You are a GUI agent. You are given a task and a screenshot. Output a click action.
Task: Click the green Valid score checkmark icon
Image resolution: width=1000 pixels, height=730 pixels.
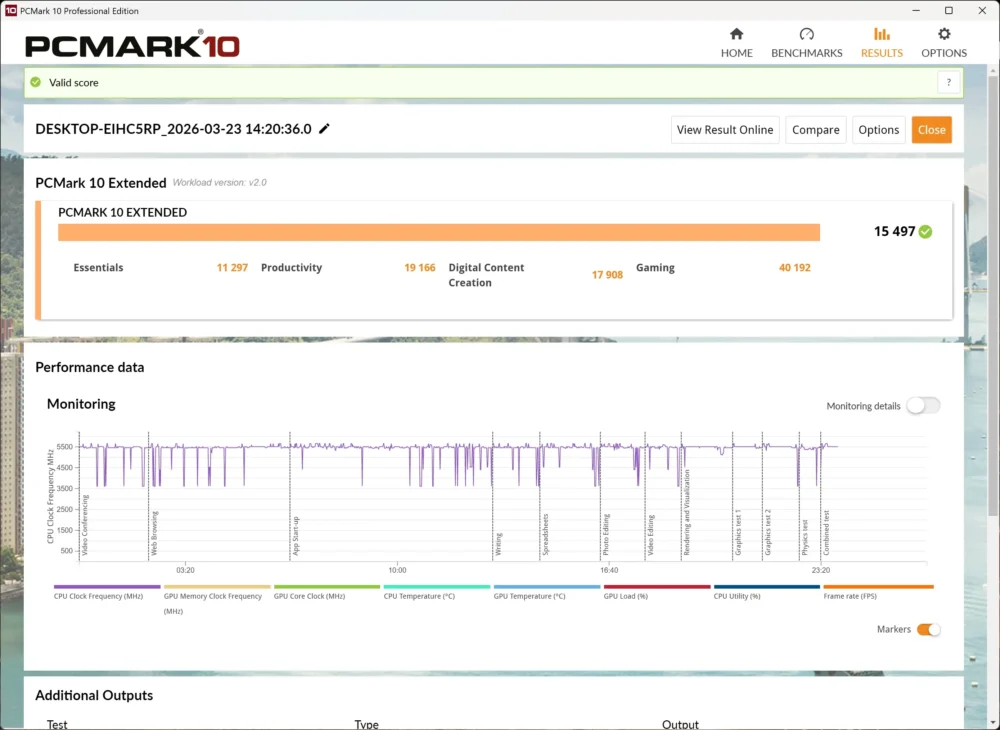36,82
